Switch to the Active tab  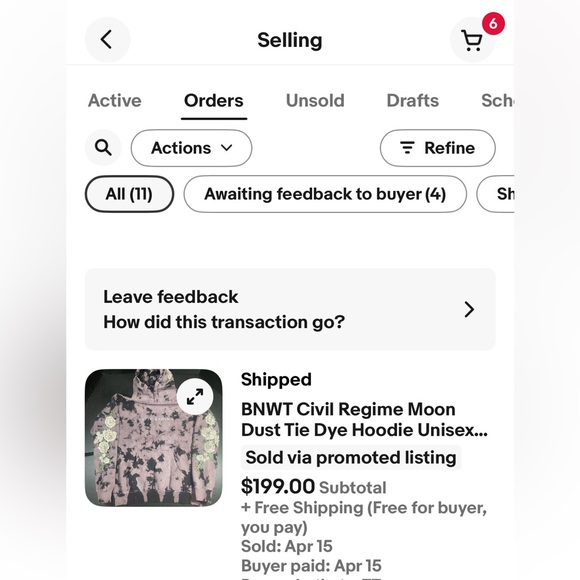pyautogui.click(x=115, y=101)
